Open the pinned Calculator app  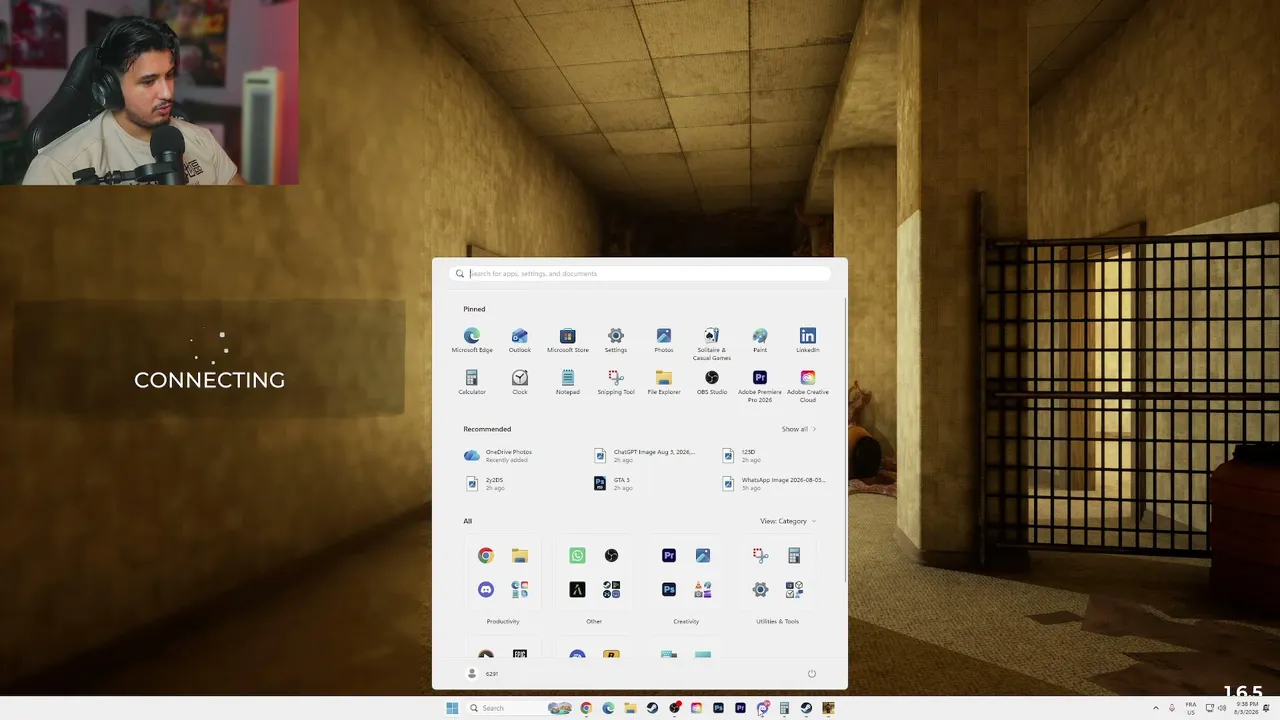472,382
